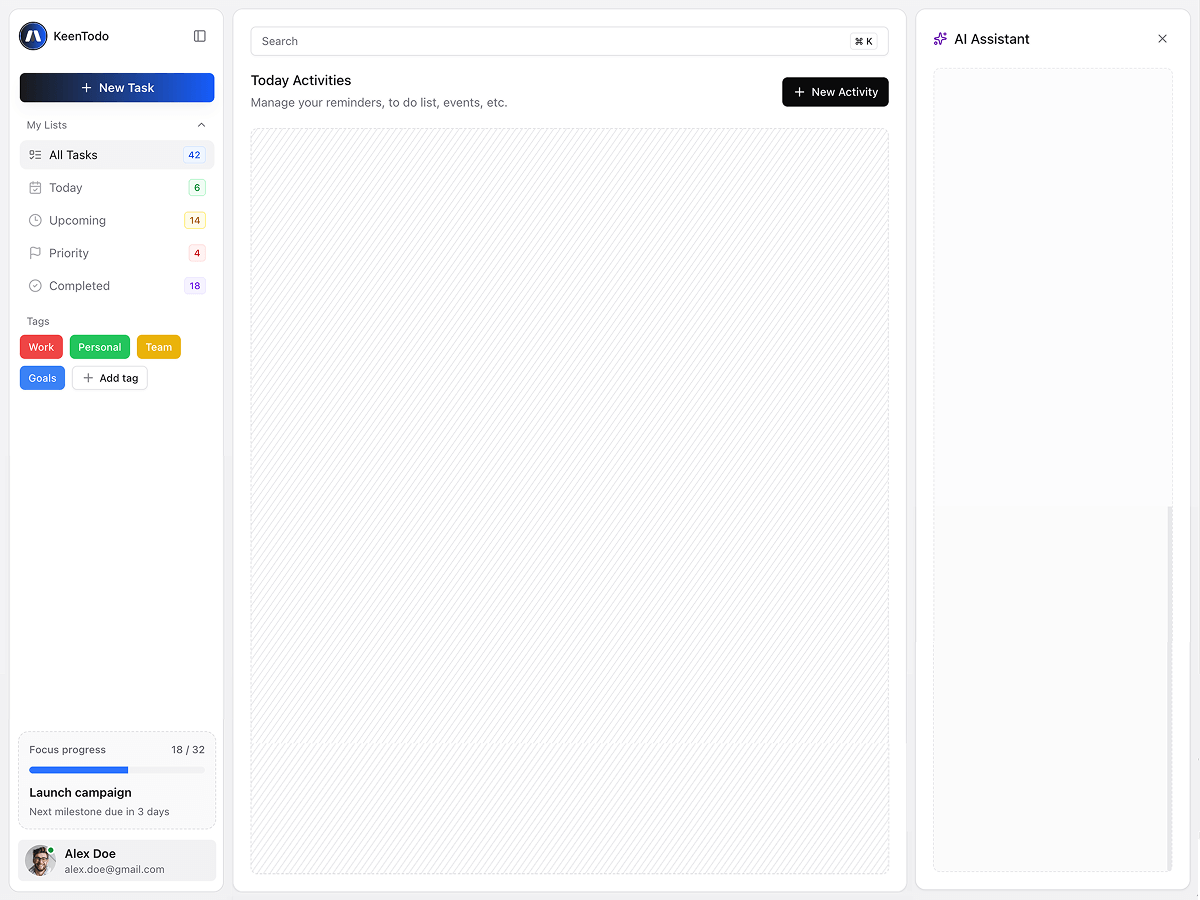The image size is (1200, 900).
Task: Open Alex Doe's profile avatar
Action: point(40,860)
